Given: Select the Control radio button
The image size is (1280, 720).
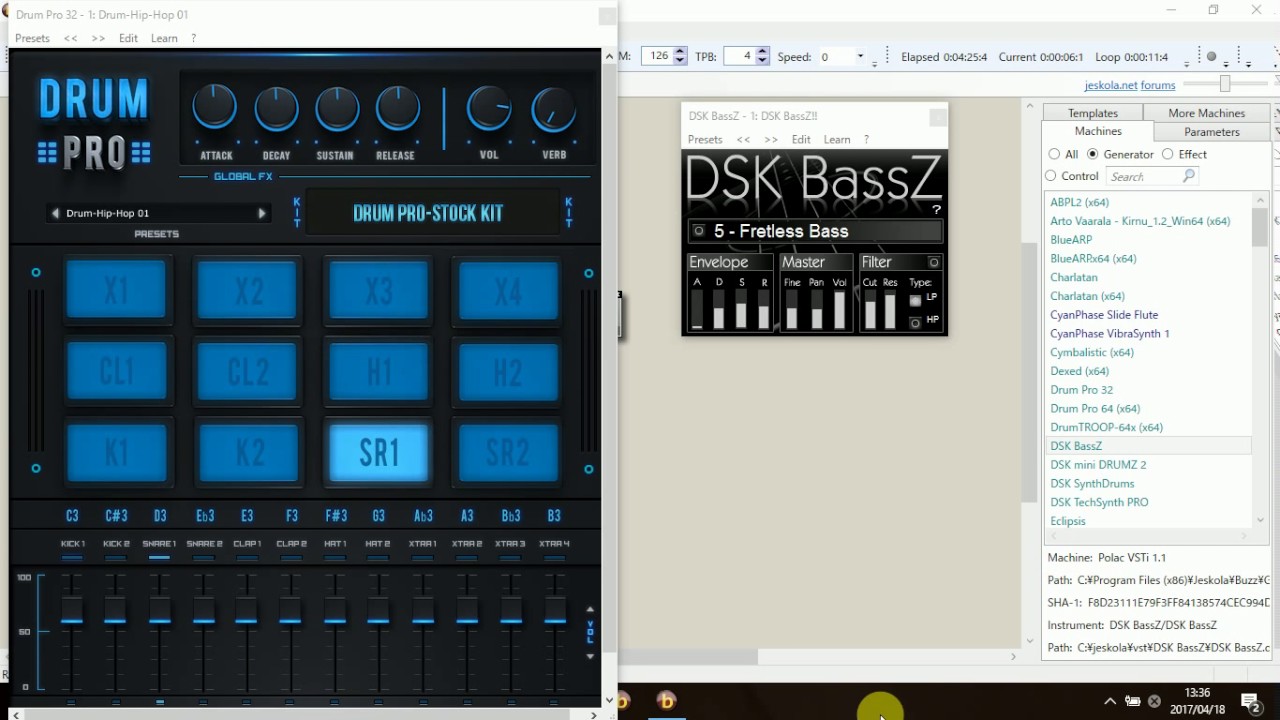Looking at the screenshot, I should [1050, 176].
